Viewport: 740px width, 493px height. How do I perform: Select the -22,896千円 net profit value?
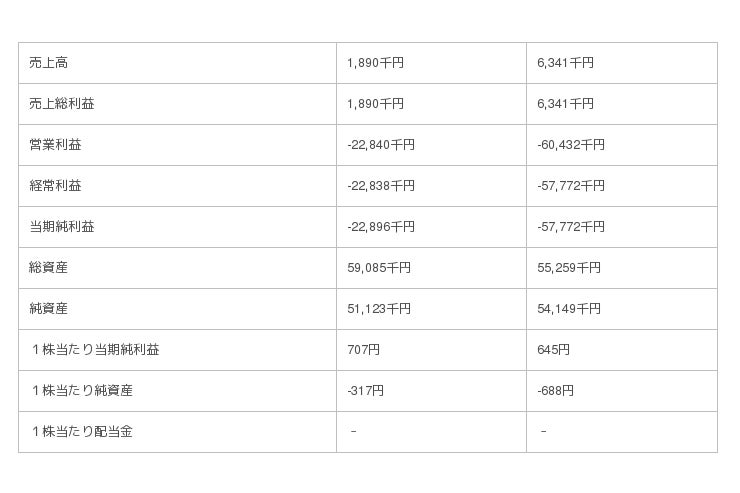pos(380,227)
